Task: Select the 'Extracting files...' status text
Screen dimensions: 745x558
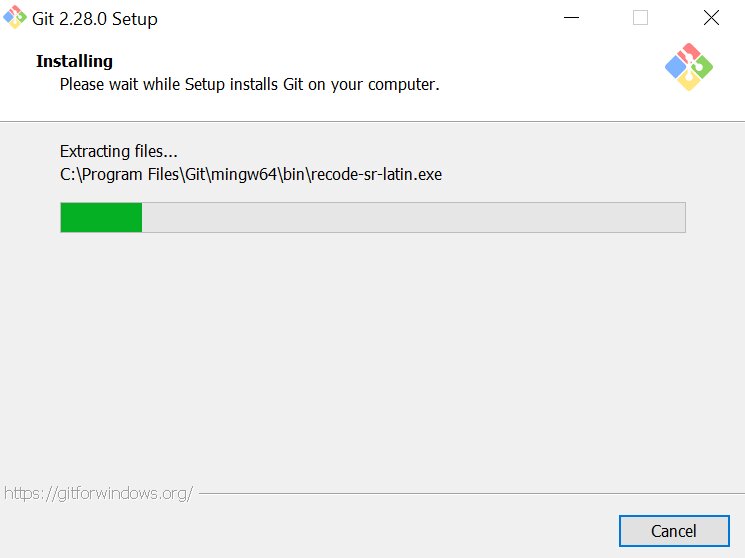Action: pos(119,151)
